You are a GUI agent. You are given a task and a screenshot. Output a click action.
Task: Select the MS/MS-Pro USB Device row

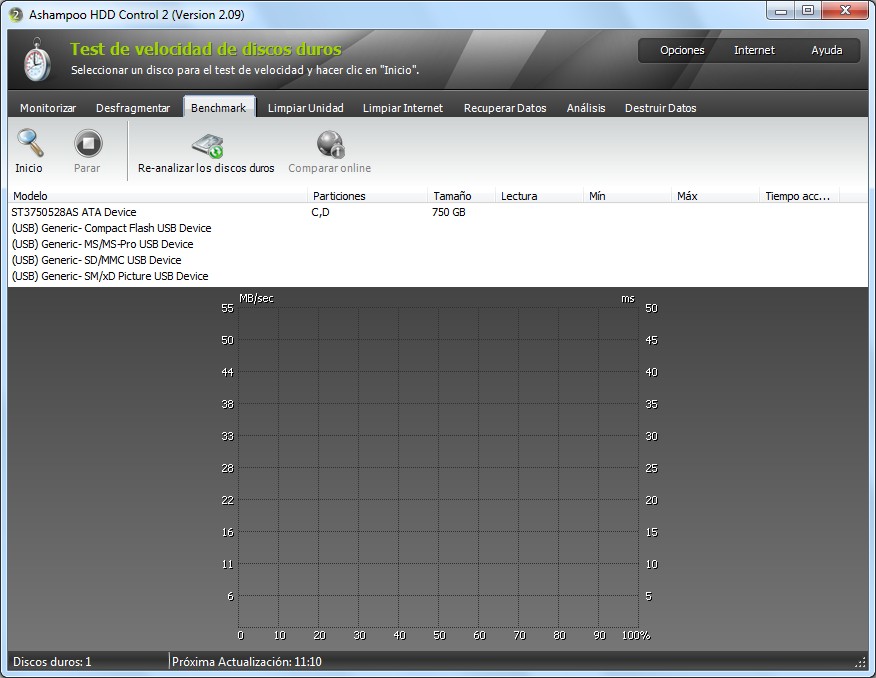(438, 244)
